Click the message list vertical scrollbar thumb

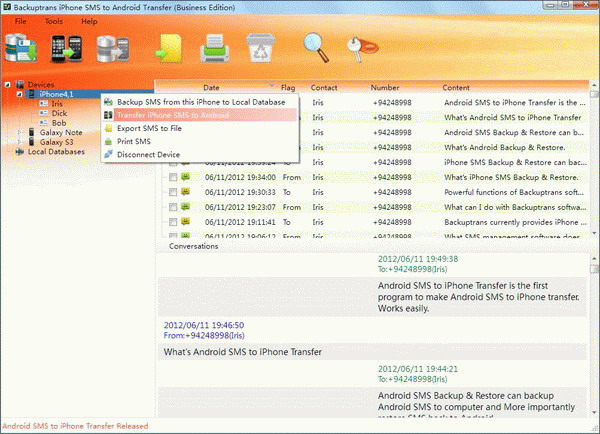click(x=594, y=95)
